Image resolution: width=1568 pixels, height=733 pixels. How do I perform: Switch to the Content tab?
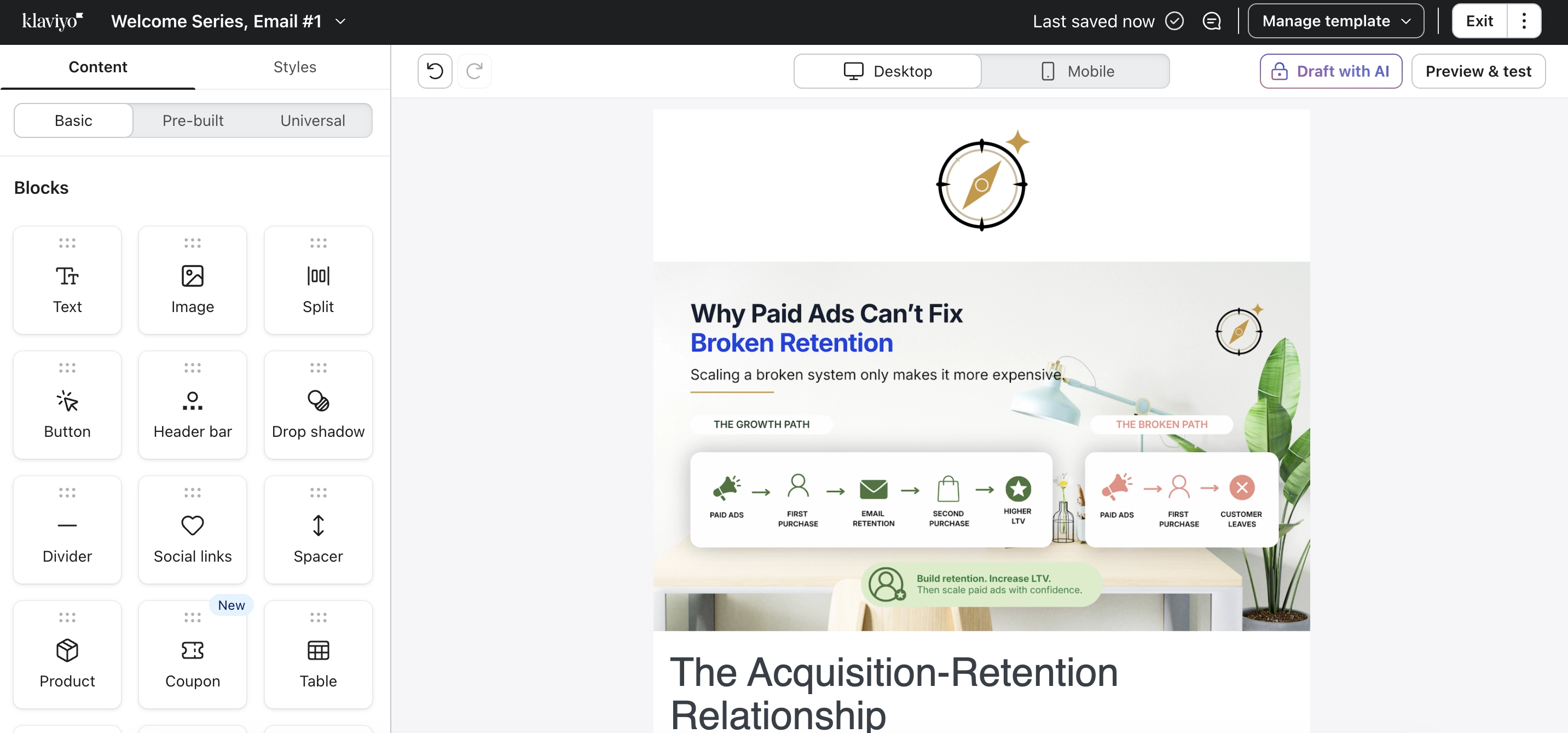click(x=97, y=67)
